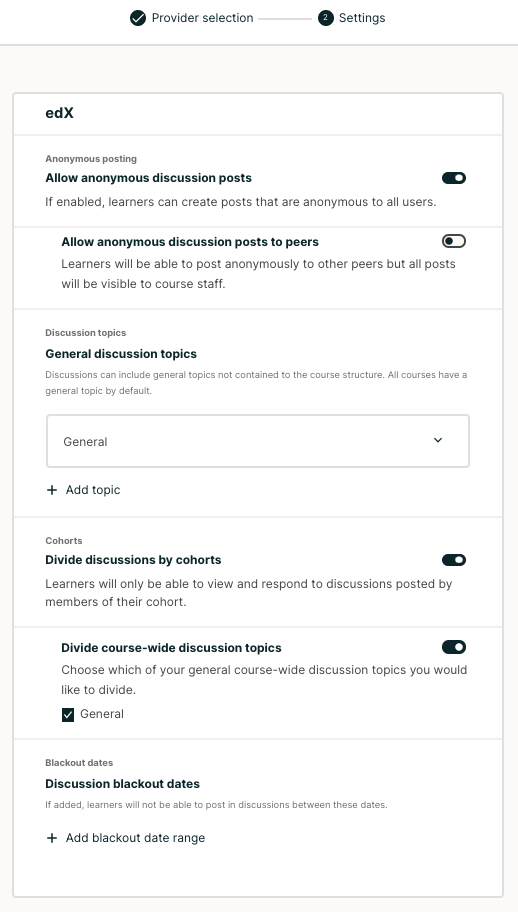Click Add blackout date range button
This screenshot has height=912, width=518.
125,838
